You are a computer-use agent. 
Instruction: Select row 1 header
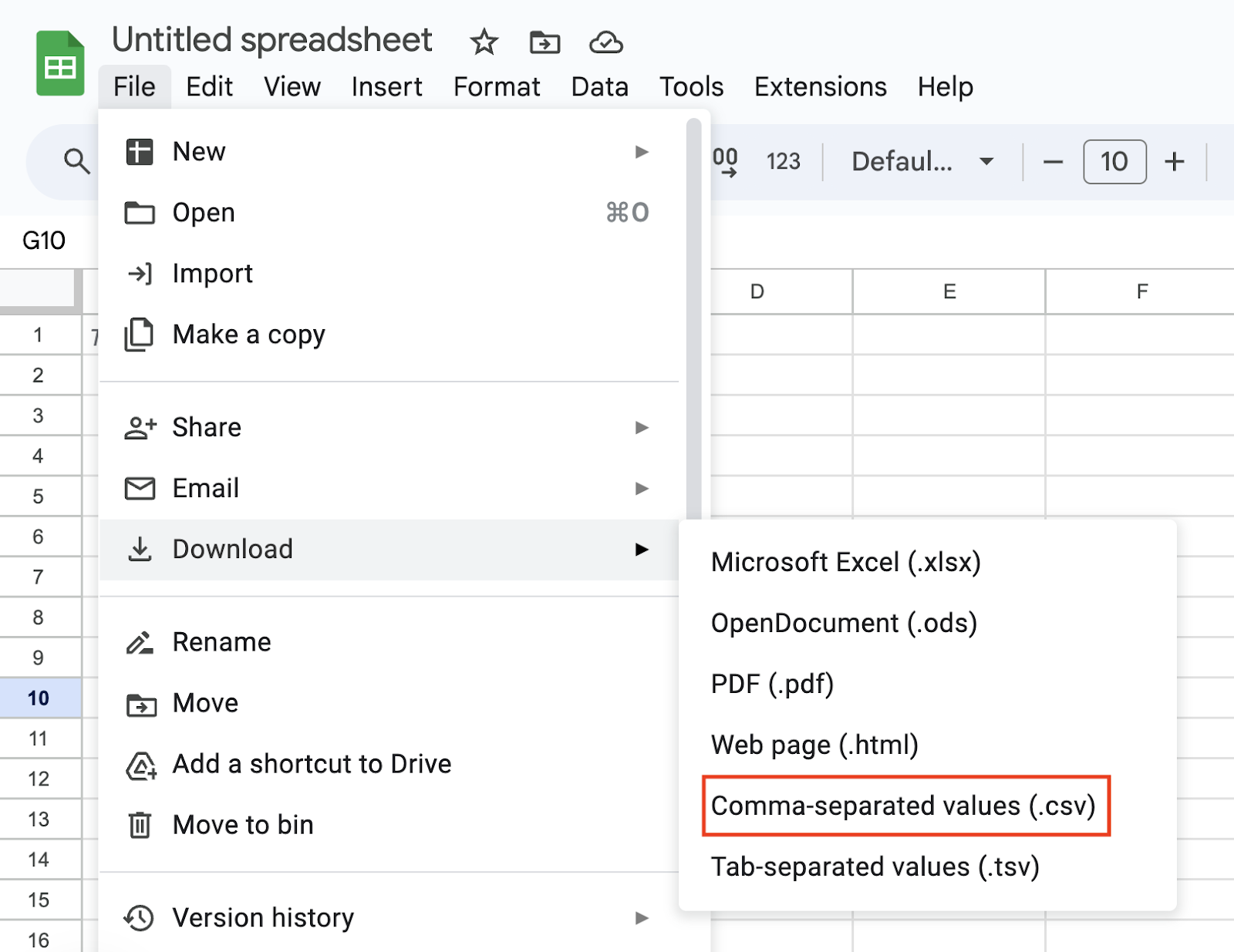39,335
